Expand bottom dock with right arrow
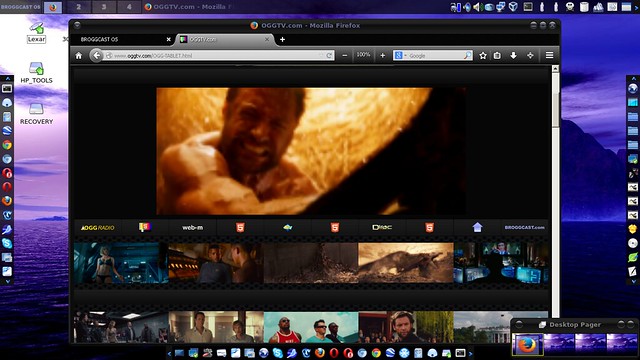 pos(471,353)
